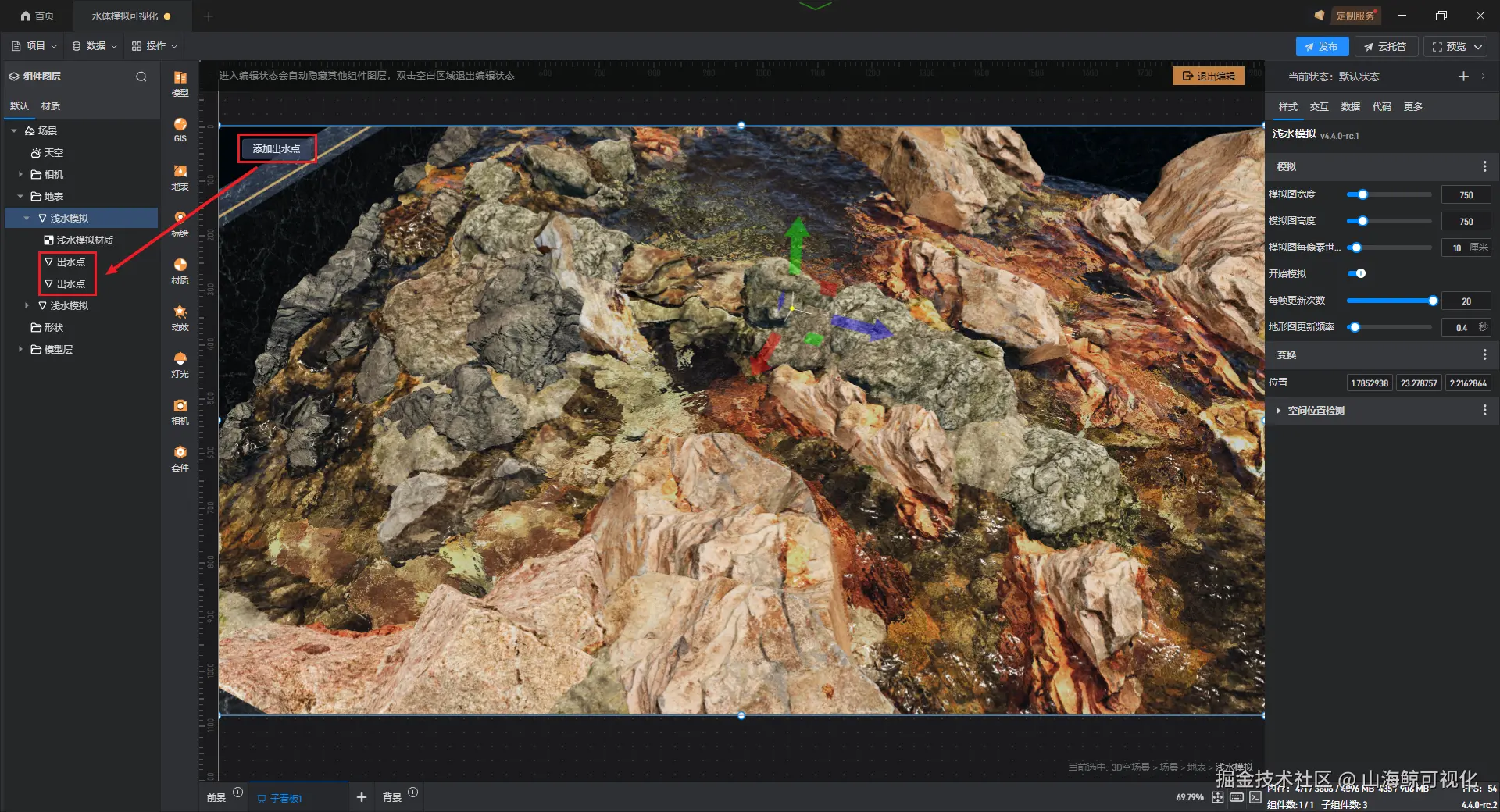Click the 添加出水点 button
Image resolution: width=1500 pixels, height=812 pixels.
pos(277,148)
